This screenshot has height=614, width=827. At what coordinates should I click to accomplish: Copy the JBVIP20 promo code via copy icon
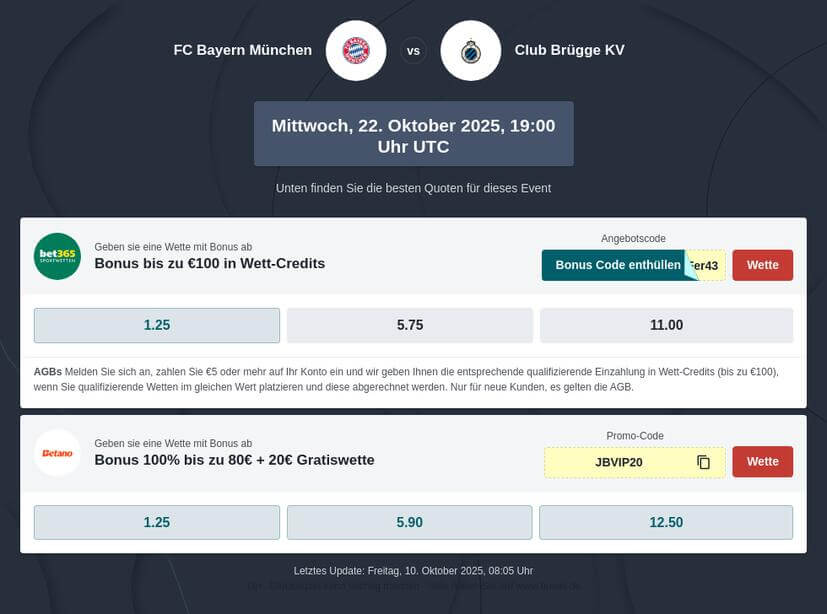(703, 462)
